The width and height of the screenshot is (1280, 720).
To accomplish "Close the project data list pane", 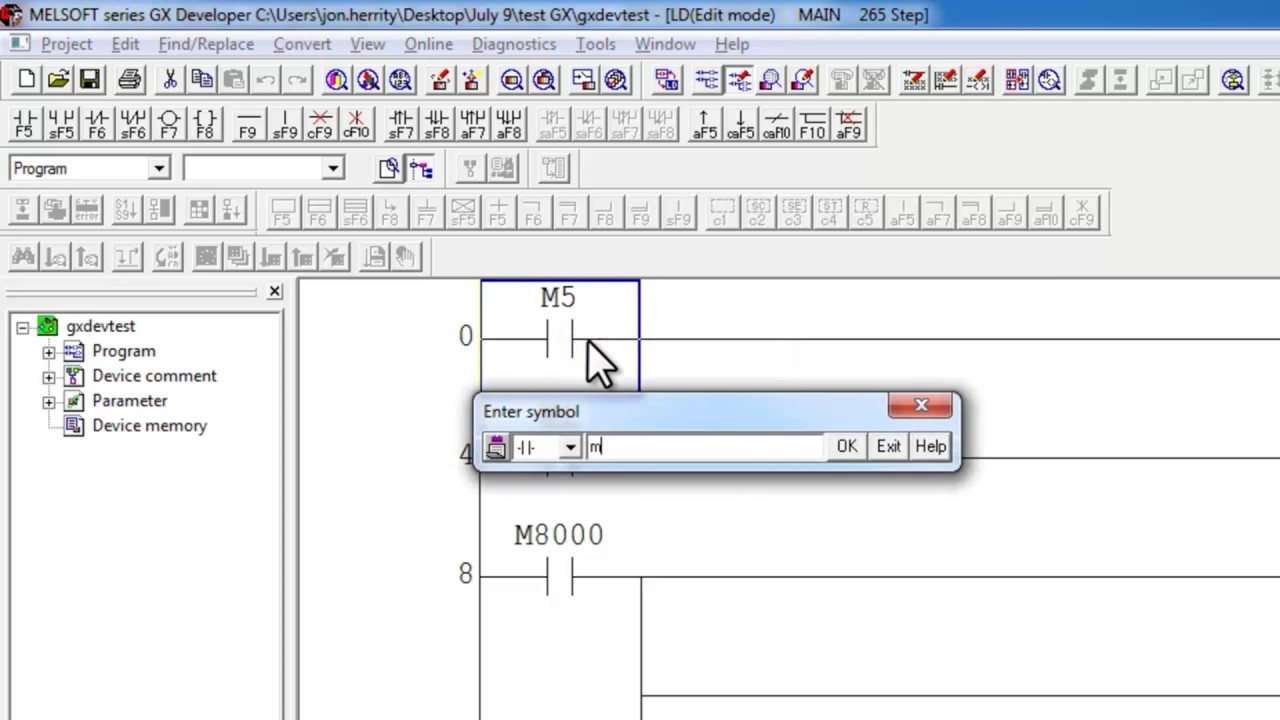I will [275, 292].
